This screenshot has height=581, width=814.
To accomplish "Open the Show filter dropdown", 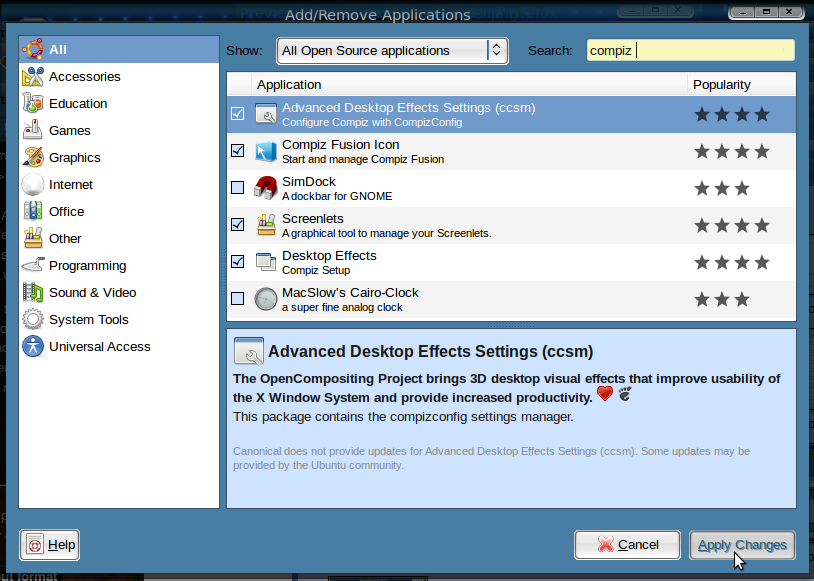I will coord(392,50).
